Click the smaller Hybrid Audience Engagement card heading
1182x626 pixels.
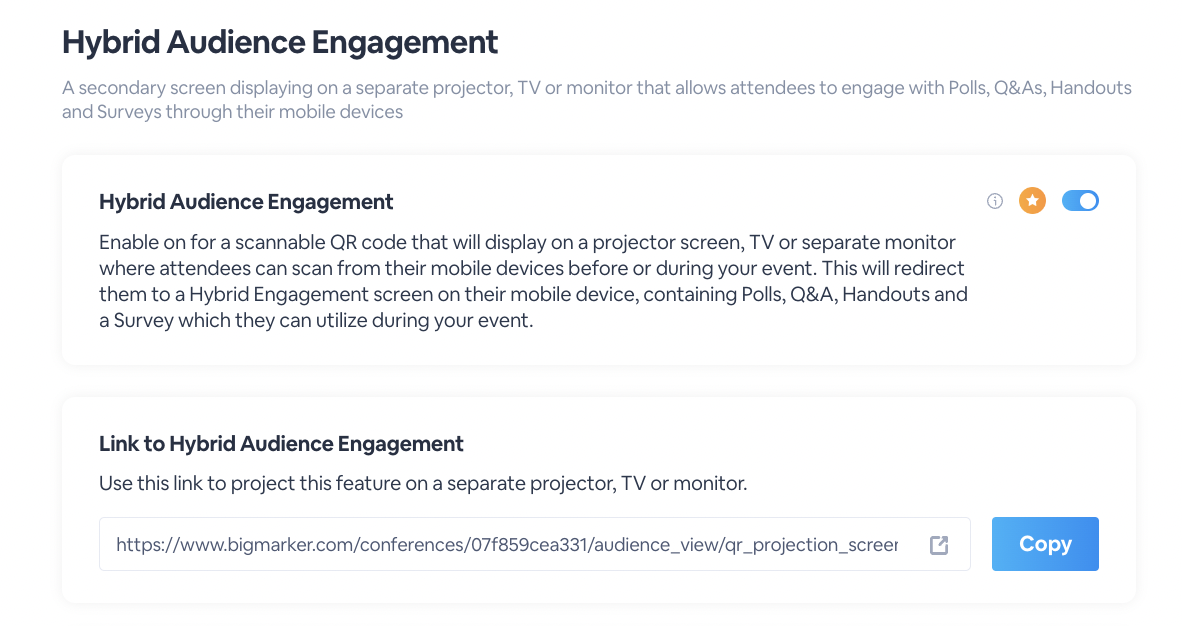(246, 202)
